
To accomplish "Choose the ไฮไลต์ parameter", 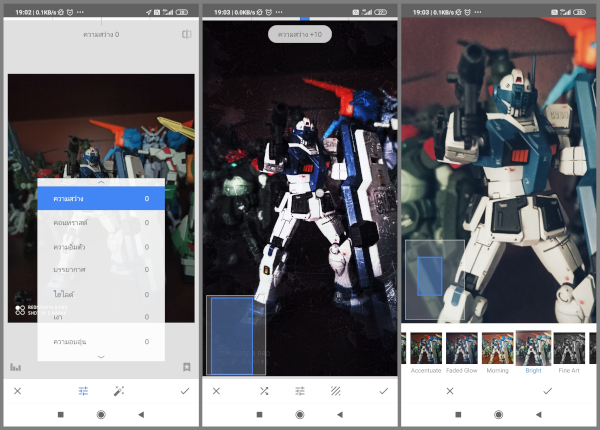I will click(101, 294).
